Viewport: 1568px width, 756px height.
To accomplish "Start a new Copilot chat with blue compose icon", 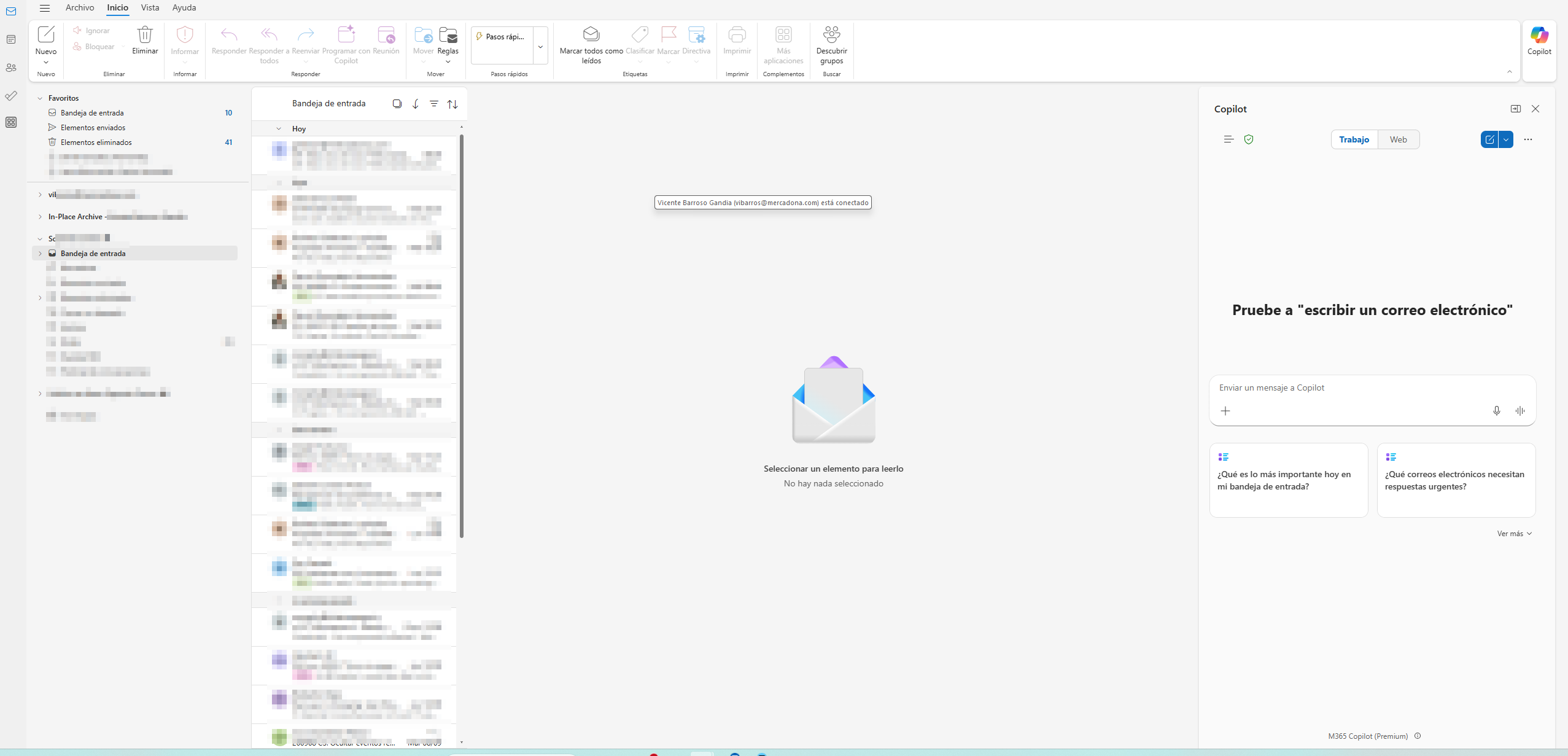I will tap(1489, 139).
